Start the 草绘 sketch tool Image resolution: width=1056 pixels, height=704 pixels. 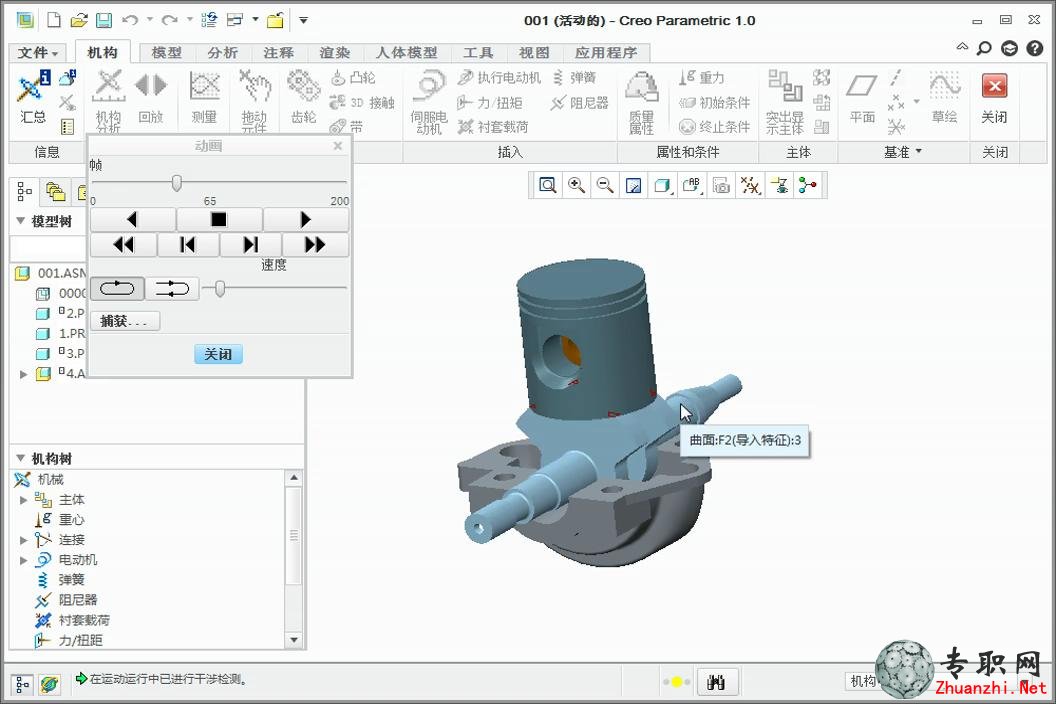coord(944,99)
